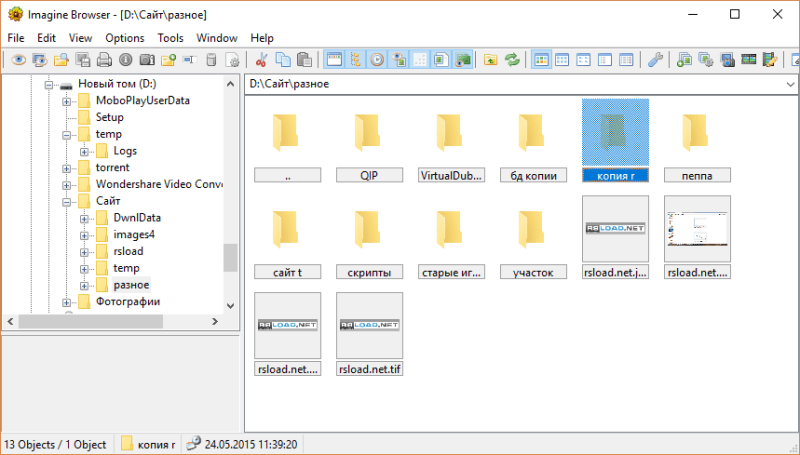Expand the Фотографии folder node
This screenshot has height=455, width=800.
pos(66,303)
